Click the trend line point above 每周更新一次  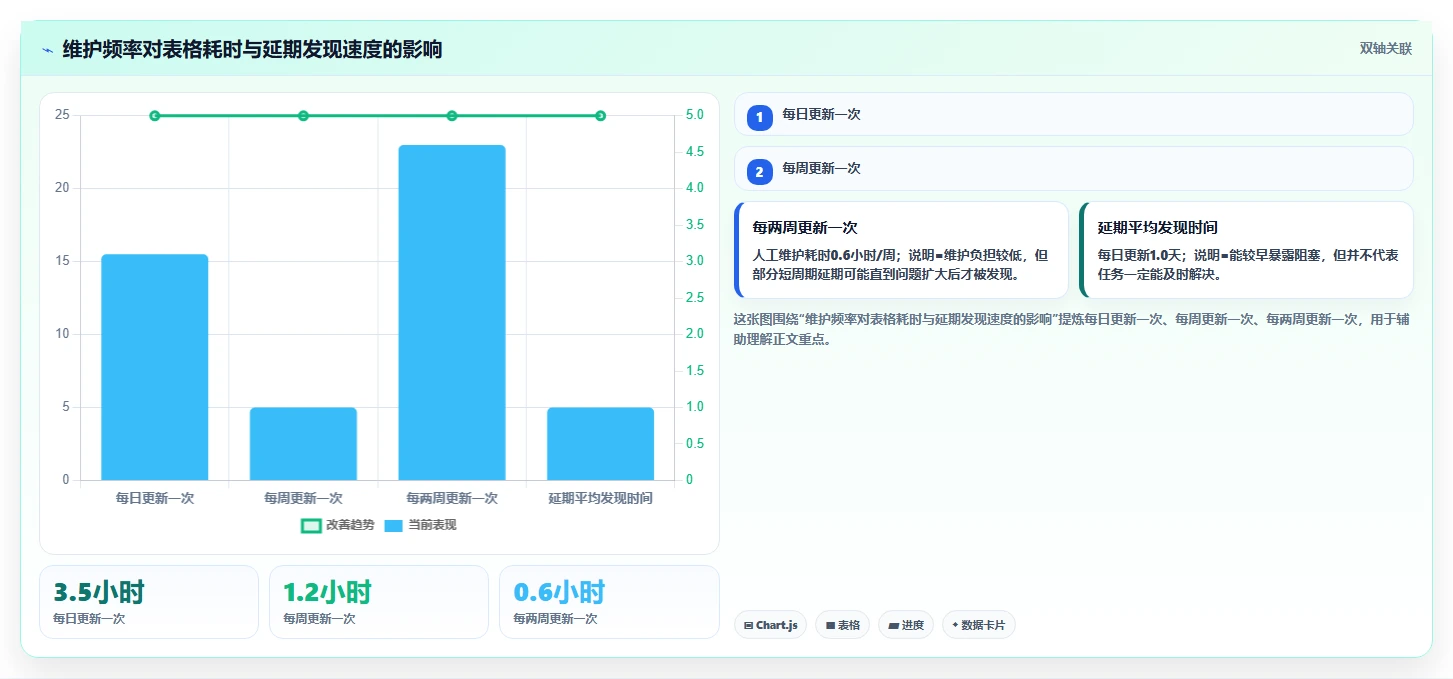tap(303, 116)
